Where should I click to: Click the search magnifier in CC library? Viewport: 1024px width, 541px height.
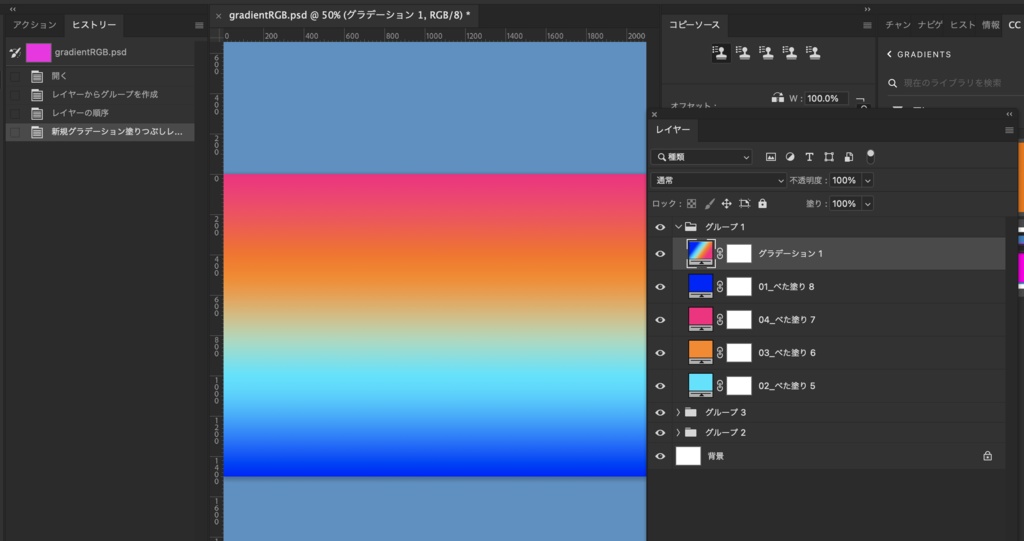[893, 83]
